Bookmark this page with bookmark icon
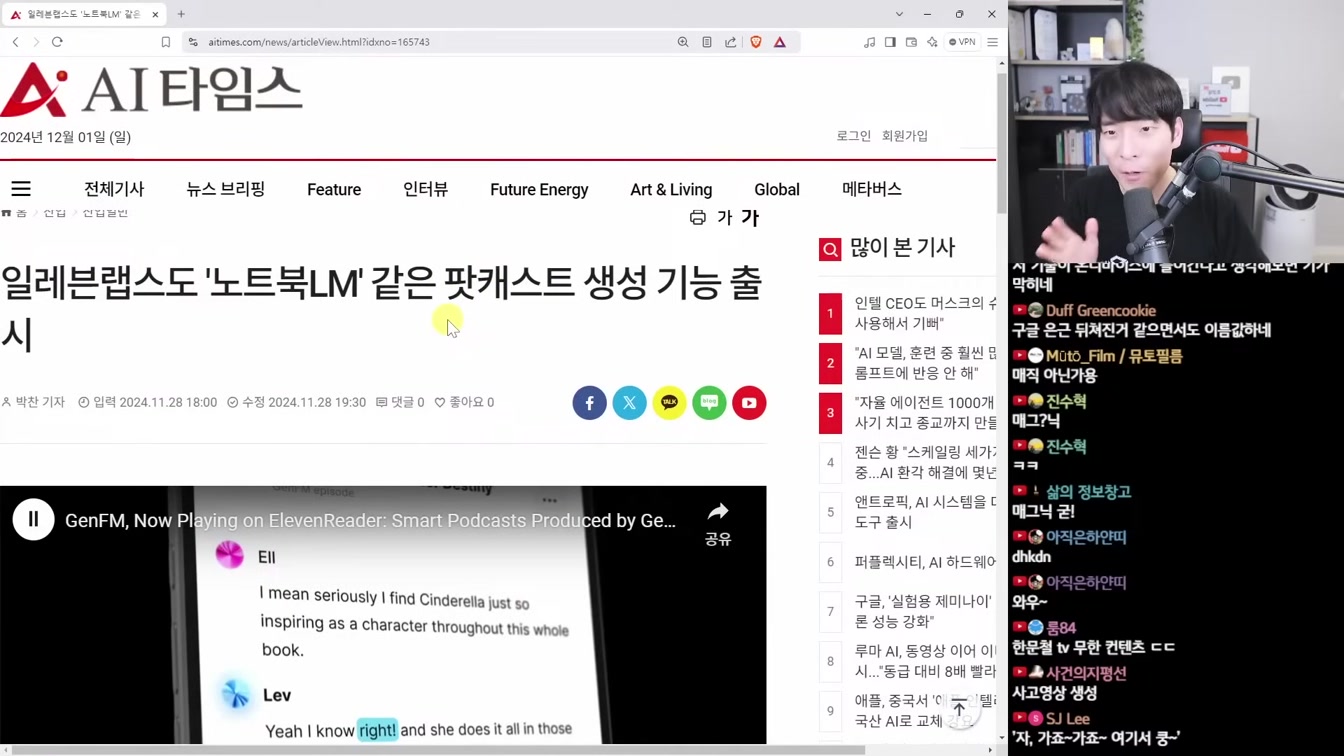Image resolution: width=1344 pixels, height=756 pixels. tap(166, 42)
